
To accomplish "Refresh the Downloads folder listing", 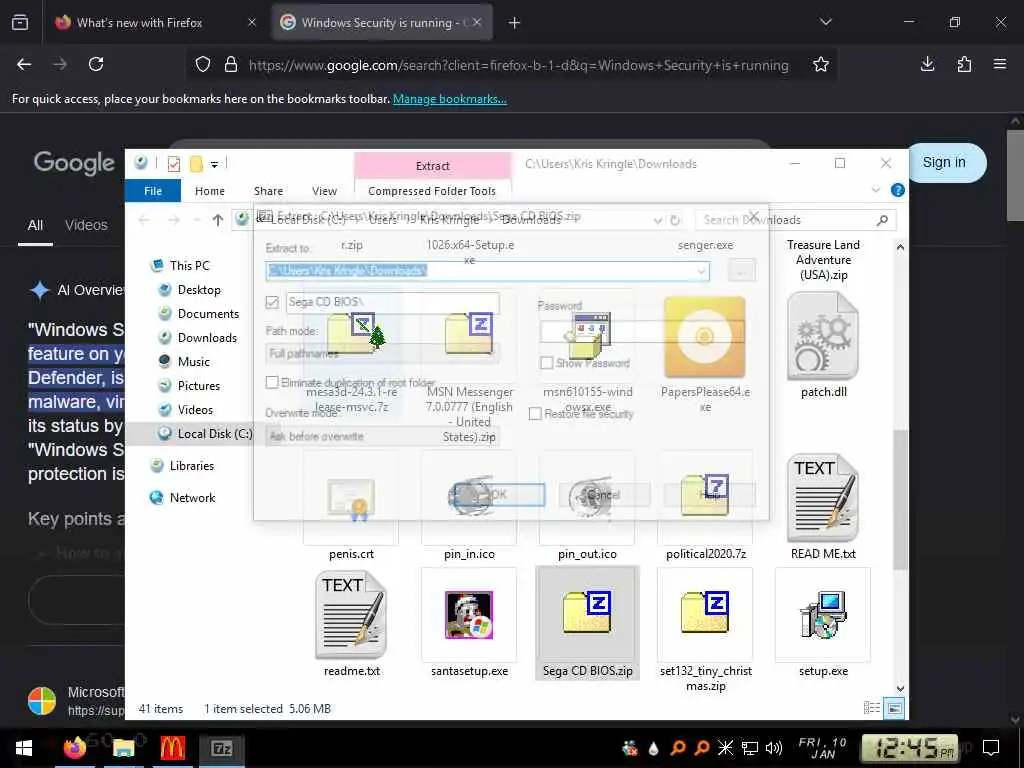I will [x=675, y=220].
